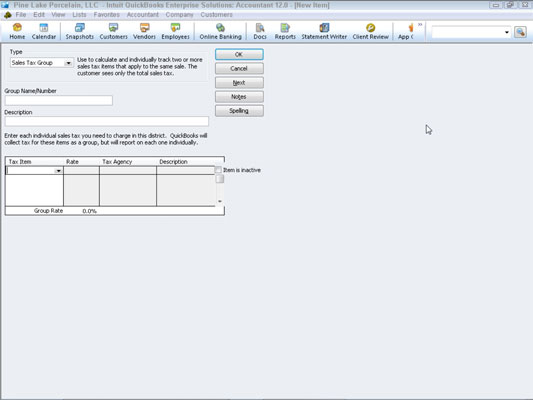The height and width of the screenshot is (400, 533).
Task: Click the tax item table scrollbar
Action: point(220,187)
